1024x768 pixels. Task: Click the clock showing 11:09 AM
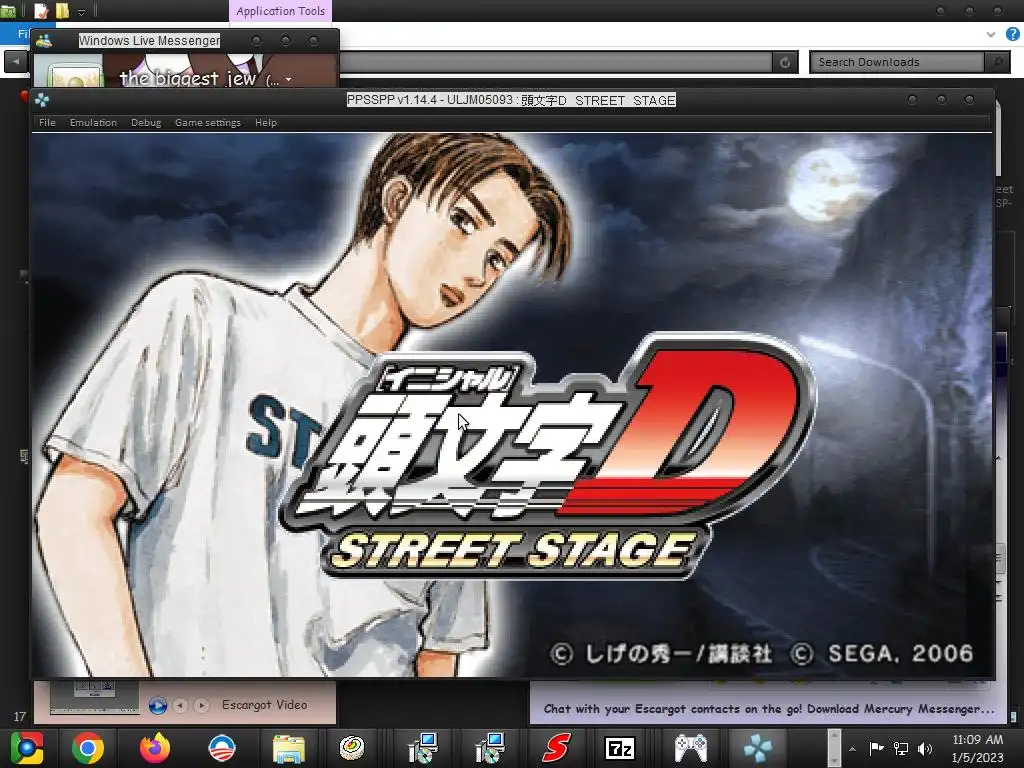point(978,740)
